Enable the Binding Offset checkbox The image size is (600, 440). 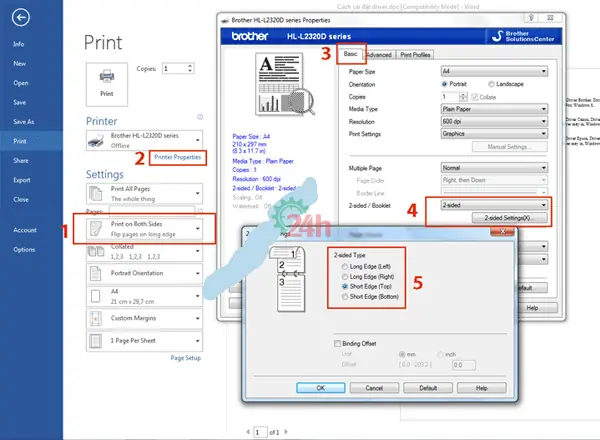coord(337,344)
